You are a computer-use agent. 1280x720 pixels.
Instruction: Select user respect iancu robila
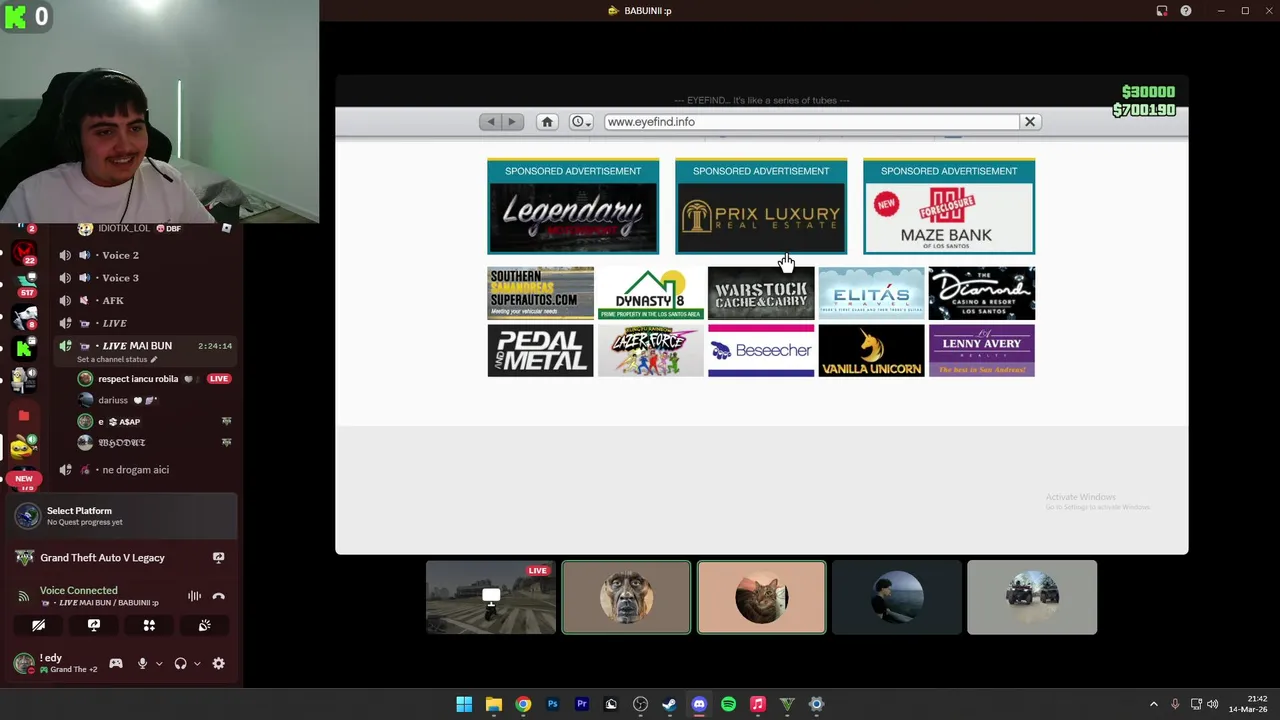[138, 379]
